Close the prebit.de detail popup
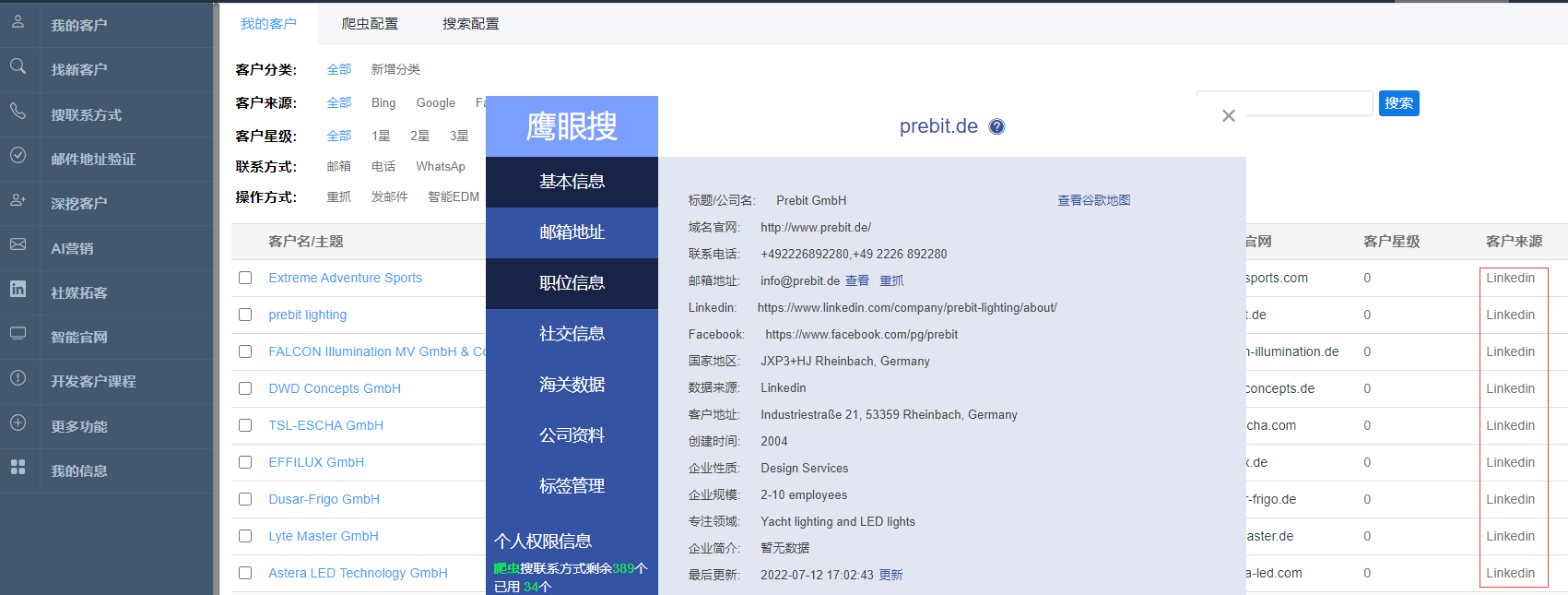The width and height of the screenshot is (1568, 595). tap(1228, 116)
